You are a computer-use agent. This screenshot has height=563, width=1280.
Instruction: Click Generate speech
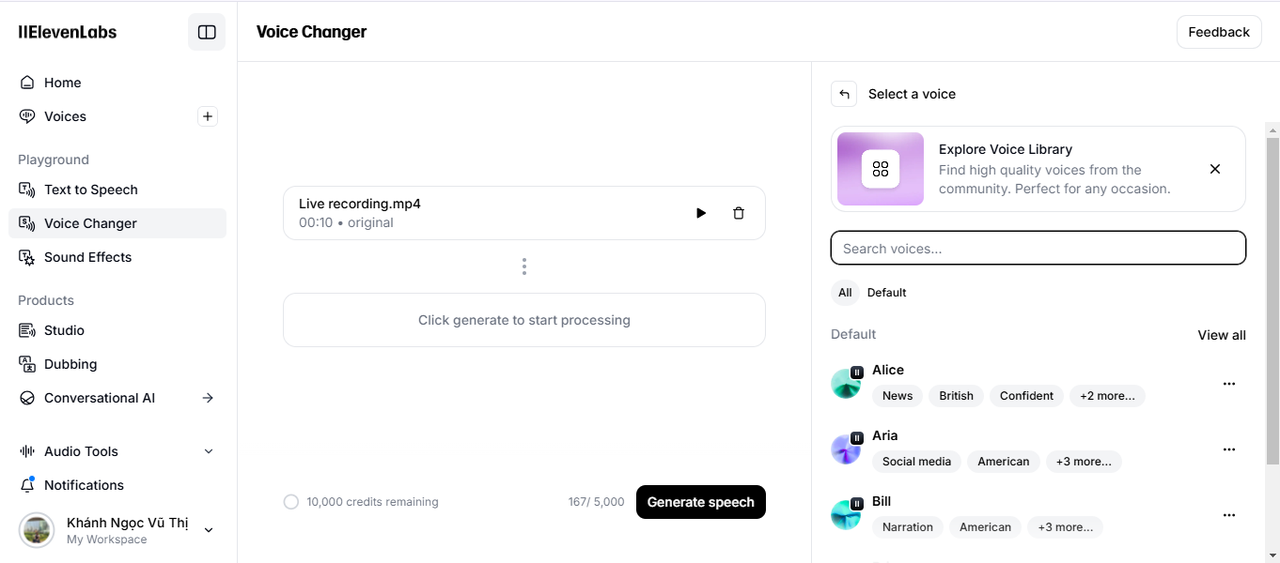point(701,502)
